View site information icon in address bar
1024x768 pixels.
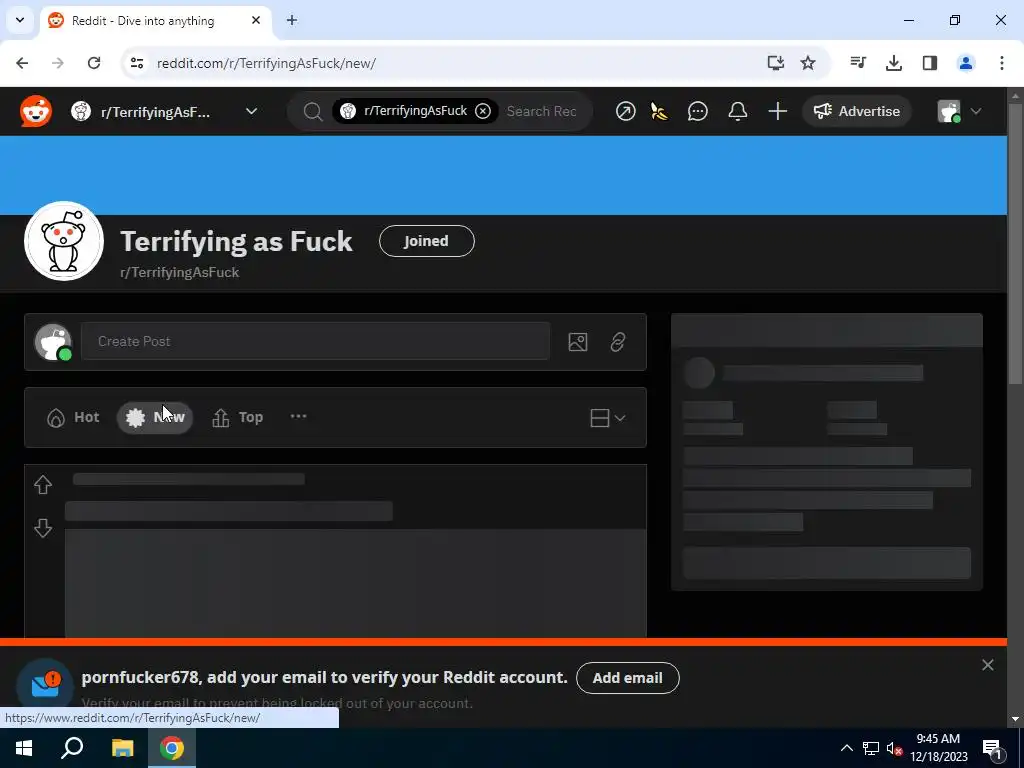[136, 63]
